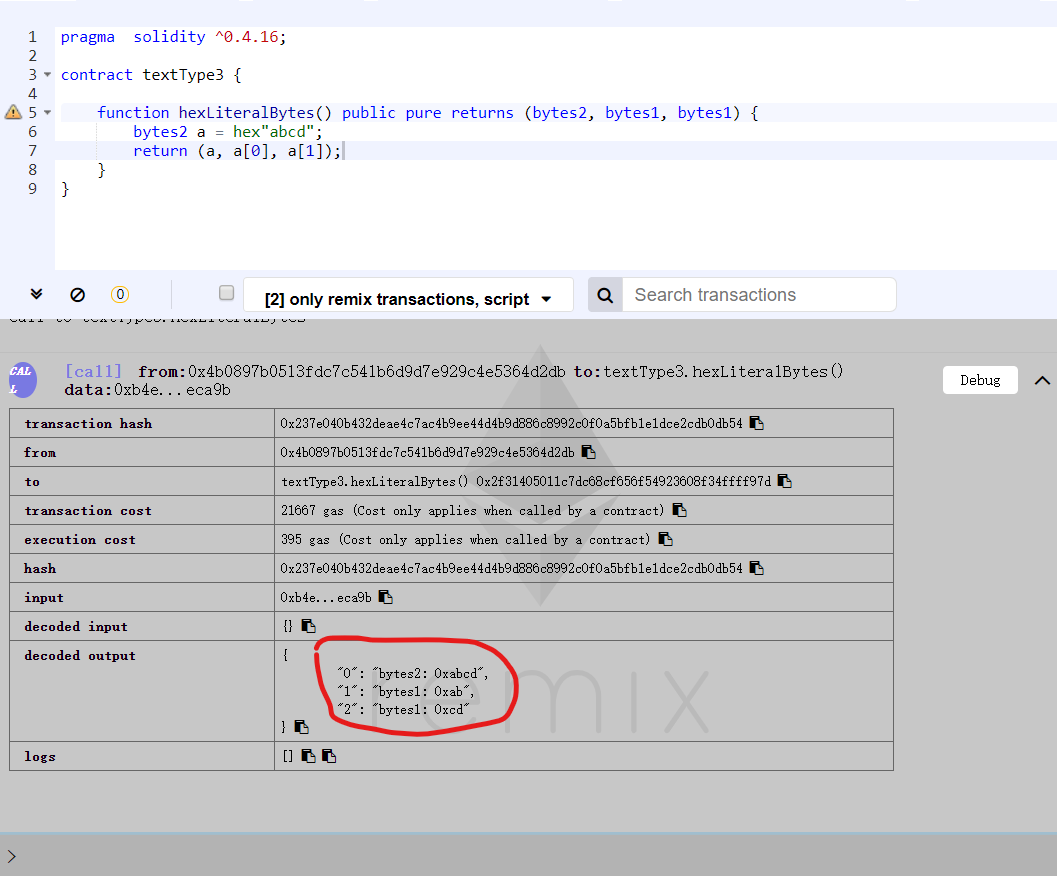Click the bytes2: 0xabcd output line
The image size is (1057, 876).
[x=413, y=673]
